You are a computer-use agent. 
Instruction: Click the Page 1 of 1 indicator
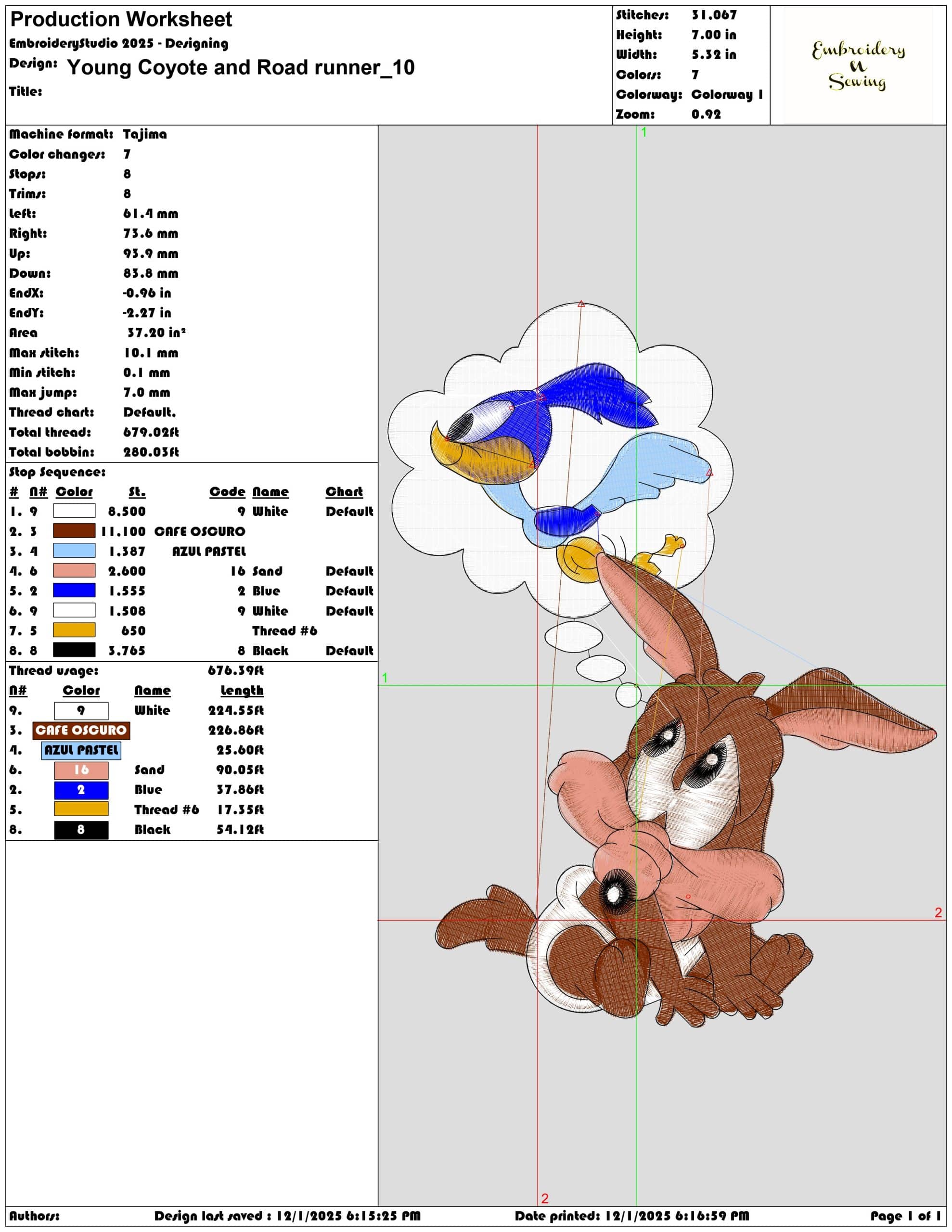pos(906,1216)
